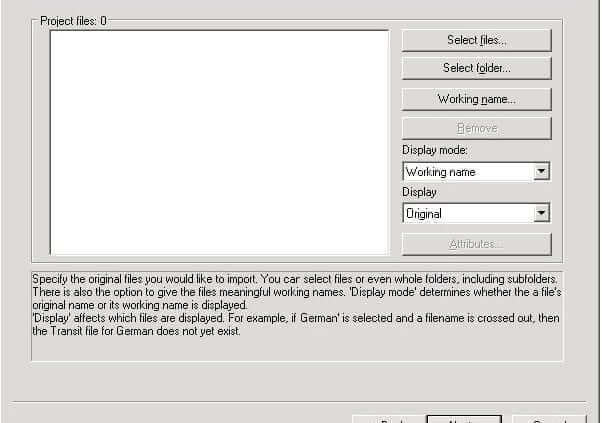Select the Original combo box field
Viewport: 602px width, 423px height.
(x=476, y=213)
